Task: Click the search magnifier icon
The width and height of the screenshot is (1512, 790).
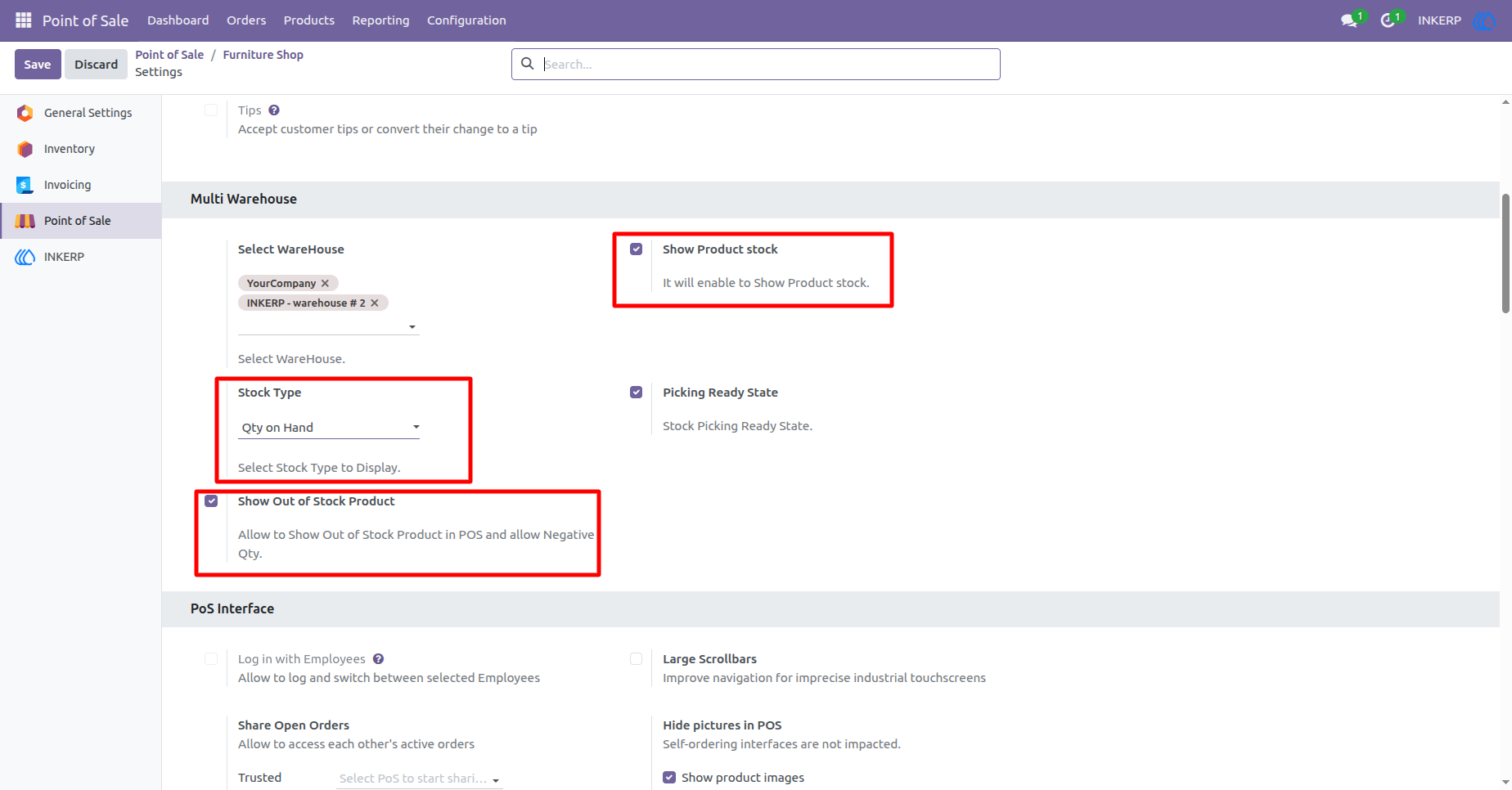Action: 528,64
